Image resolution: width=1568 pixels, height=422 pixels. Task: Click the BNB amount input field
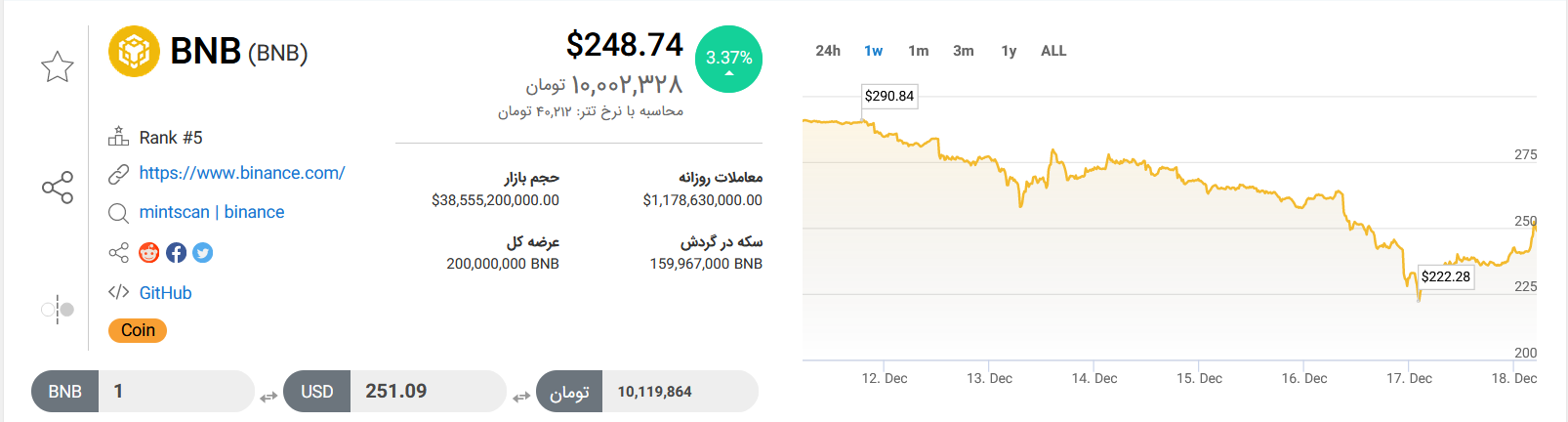click(x=176, y=392)
